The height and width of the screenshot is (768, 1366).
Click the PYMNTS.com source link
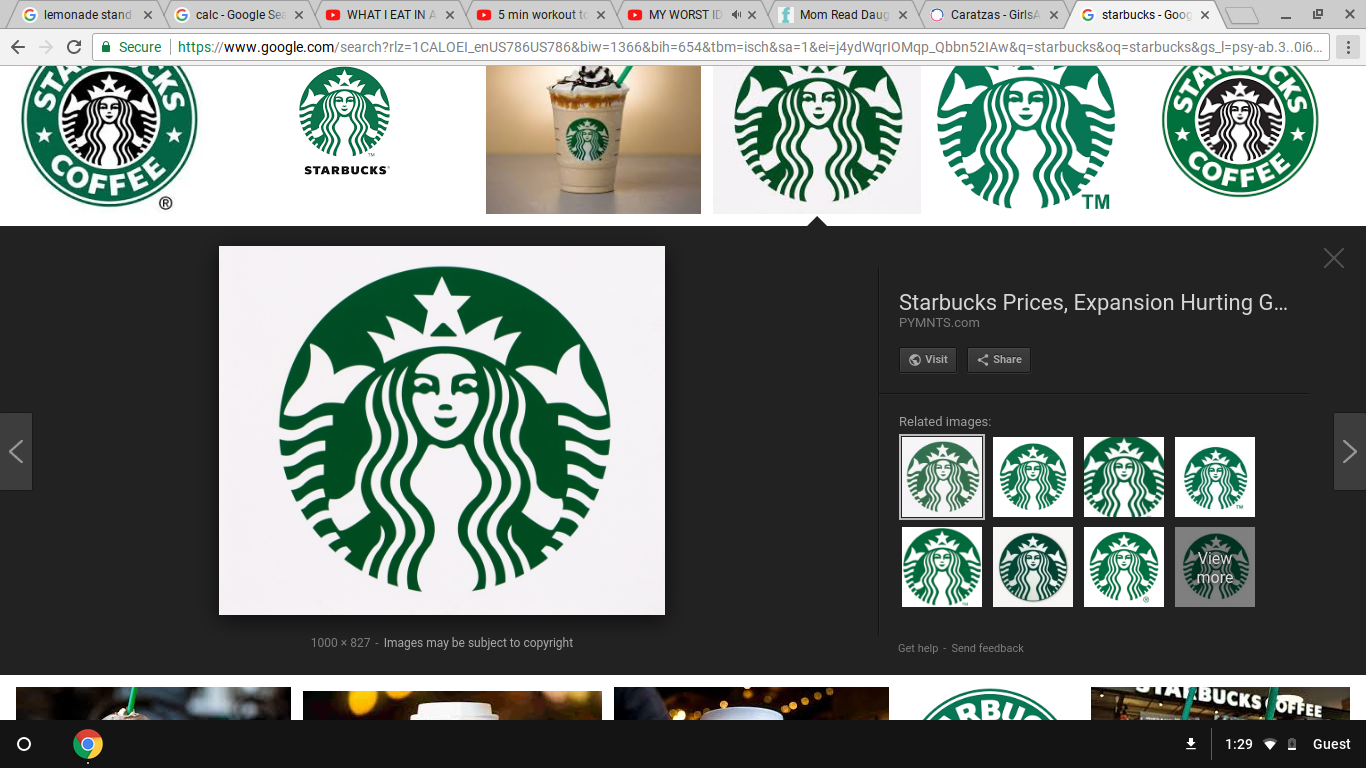click(x=939, y=323)
